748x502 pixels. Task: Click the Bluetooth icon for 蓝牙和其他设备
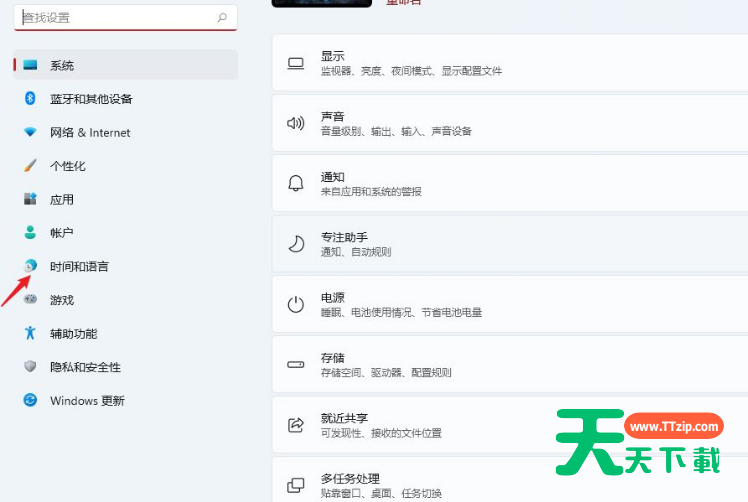[x=30, y=99]
